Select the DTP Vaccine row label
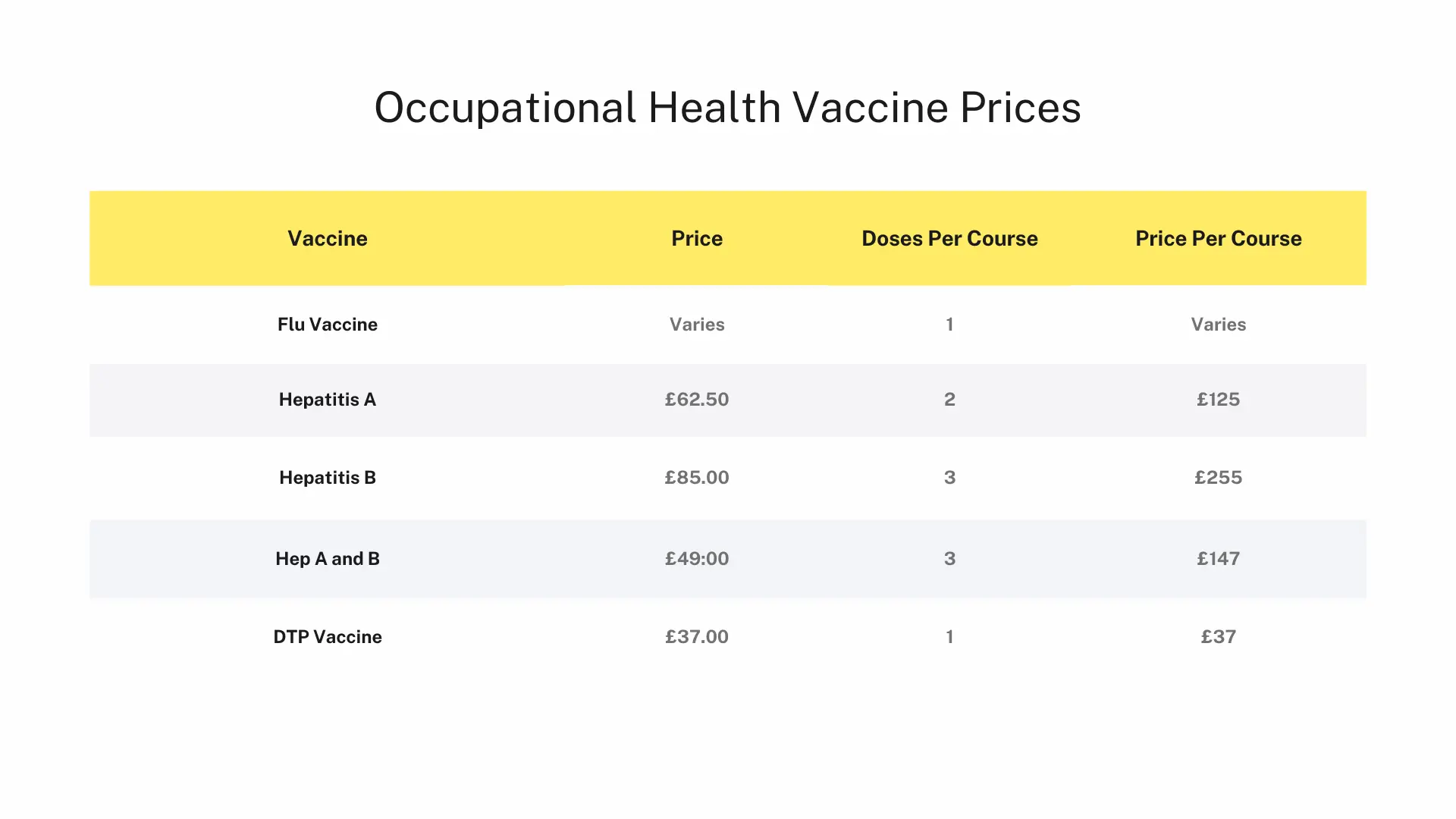The width and height of the screenshot is (1456, 819). click(x=327, y=637)
